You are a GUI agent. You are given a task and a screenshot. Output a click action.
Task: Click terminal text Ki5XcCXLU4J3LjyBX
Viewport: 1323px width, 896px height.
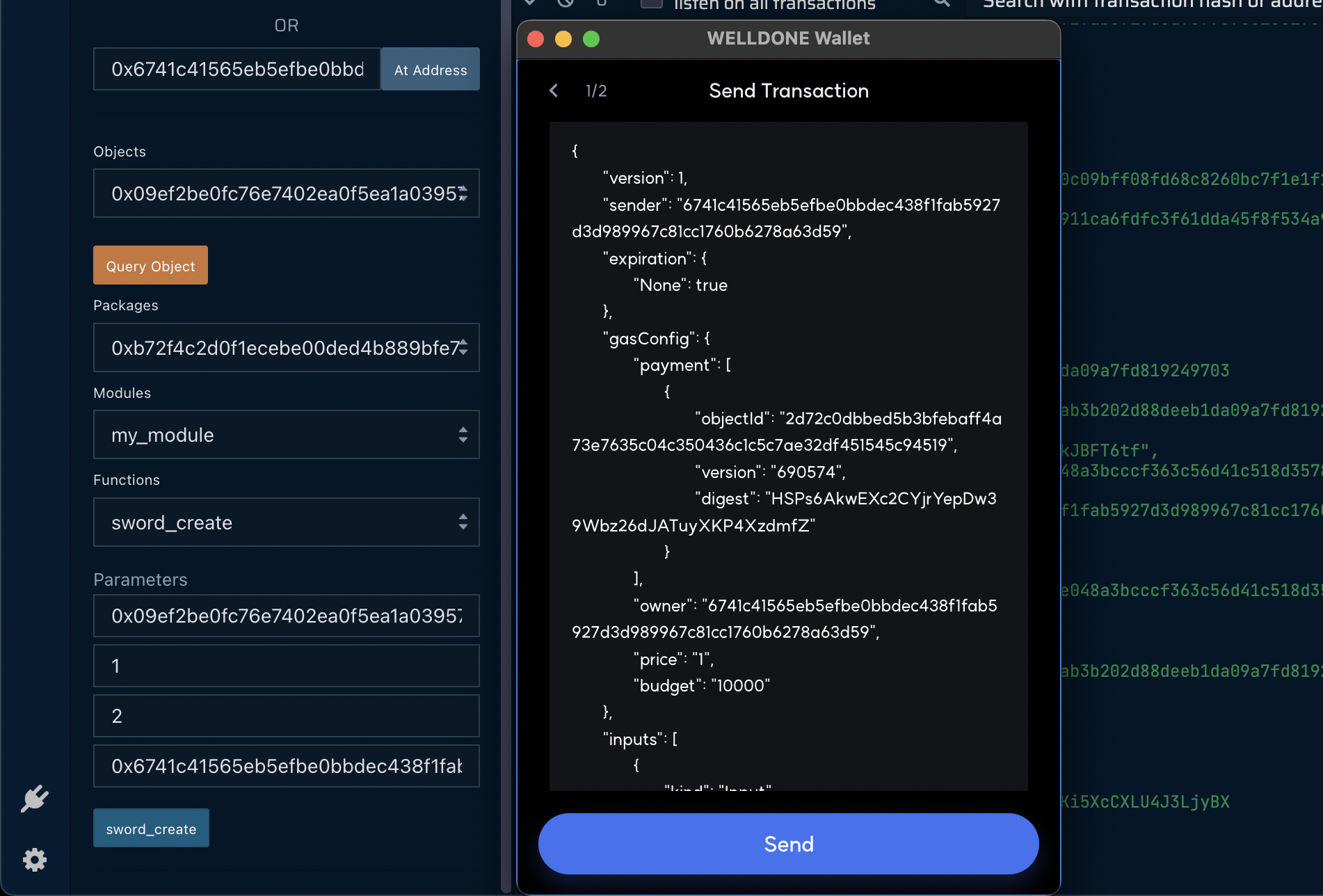point(1145,802)
